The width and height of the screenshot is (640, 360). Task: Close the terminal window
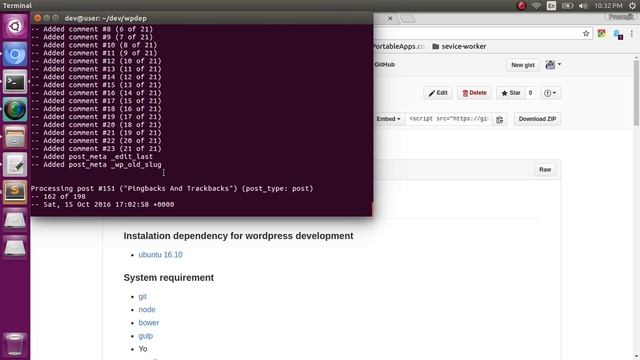click(38, 18)
